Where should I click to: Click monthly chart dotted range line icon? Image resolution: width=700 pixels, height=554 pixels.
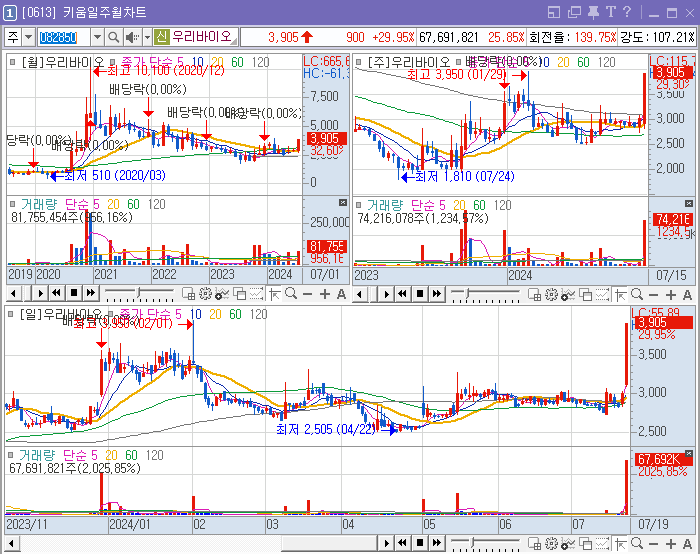256,294
